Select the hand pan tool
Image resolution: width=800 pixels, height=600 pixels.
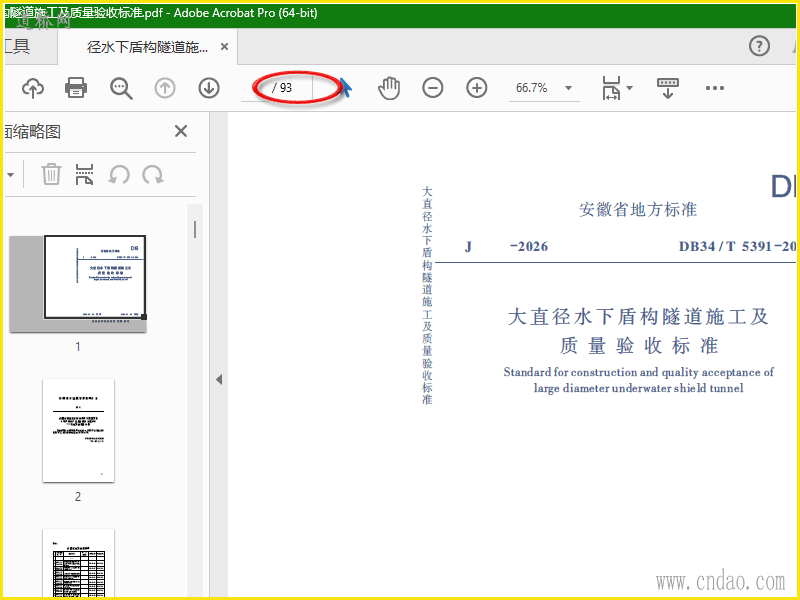[389, 88]
